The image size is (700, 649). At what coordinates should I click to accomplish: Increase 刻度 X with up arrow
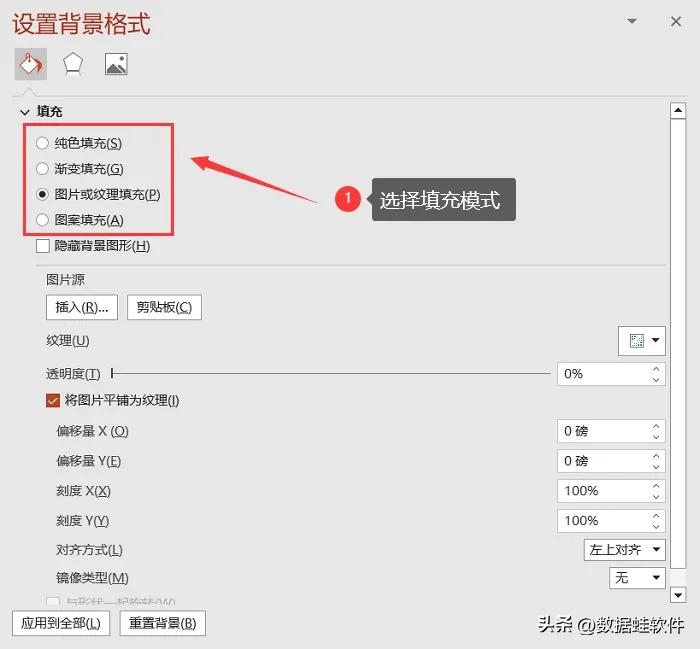[x=656, y=486]
